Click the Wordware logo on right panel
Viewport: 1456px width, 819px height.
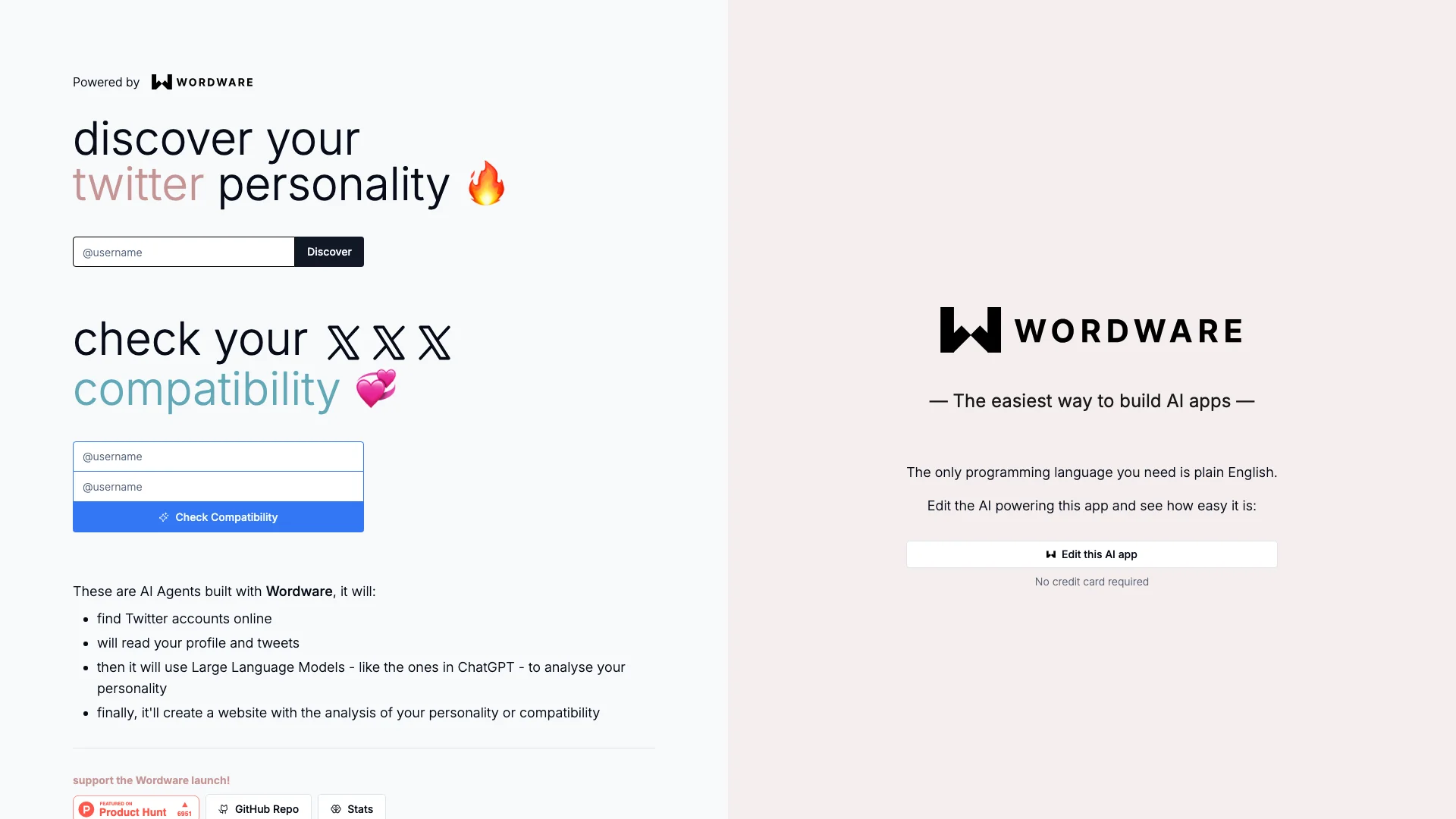[x=1091, y=329]
